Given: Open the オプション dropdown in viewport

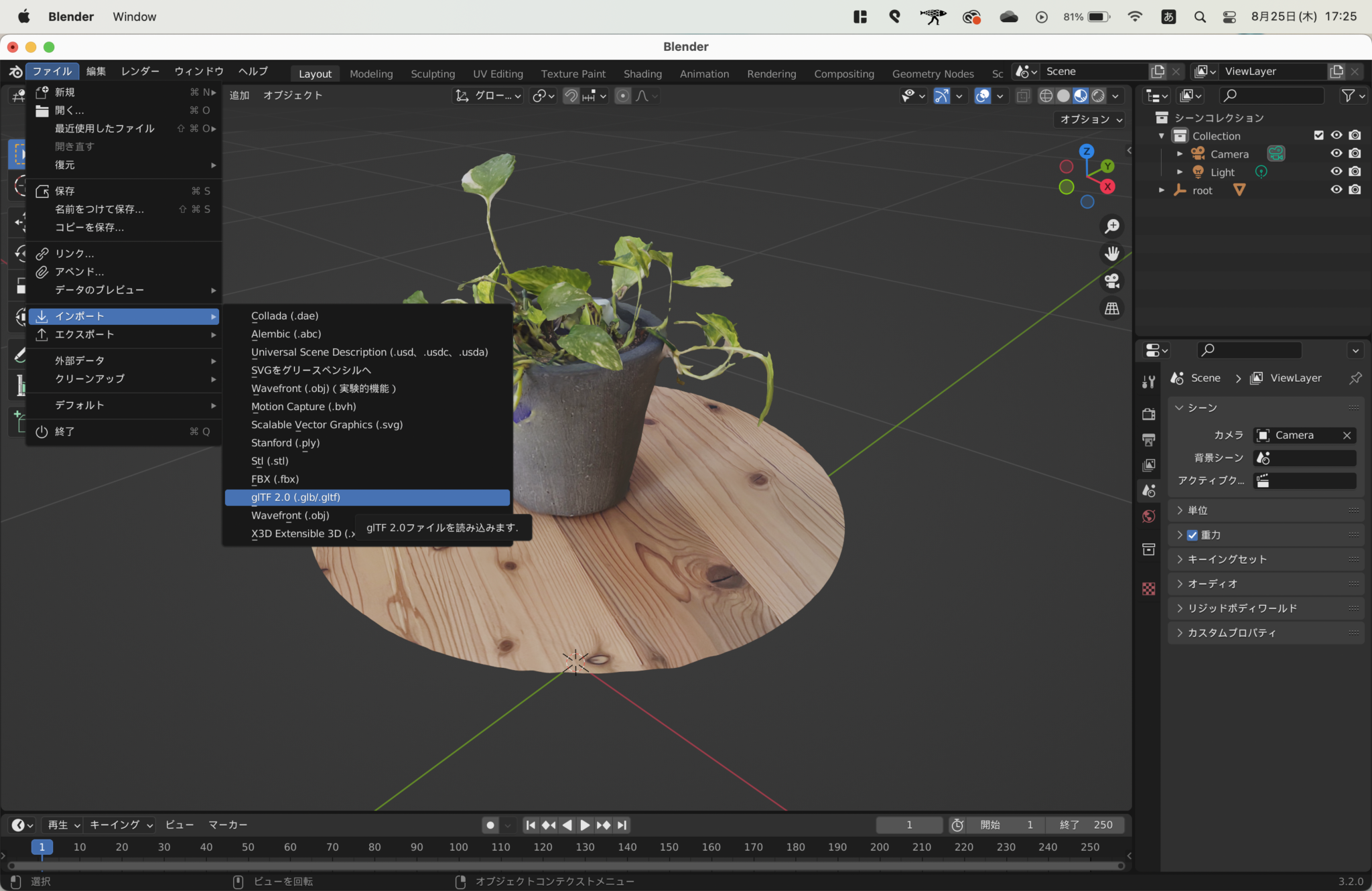Looking at the screenshot, I should [x=1091, y=119].
